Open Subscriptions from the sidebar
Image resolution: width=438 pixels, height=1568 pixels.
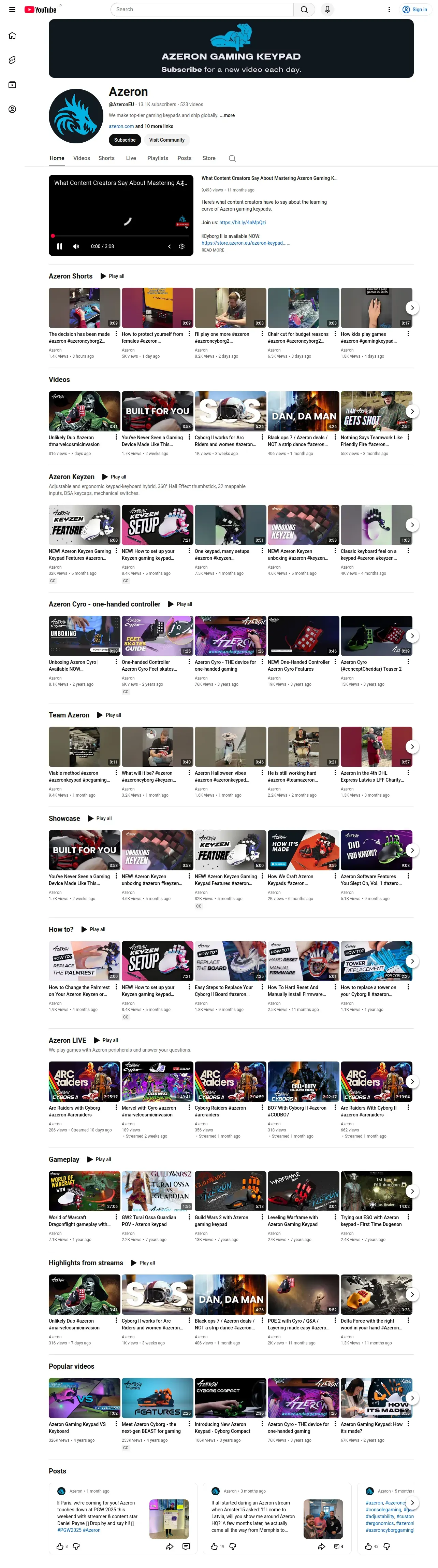tap(12, 85)
